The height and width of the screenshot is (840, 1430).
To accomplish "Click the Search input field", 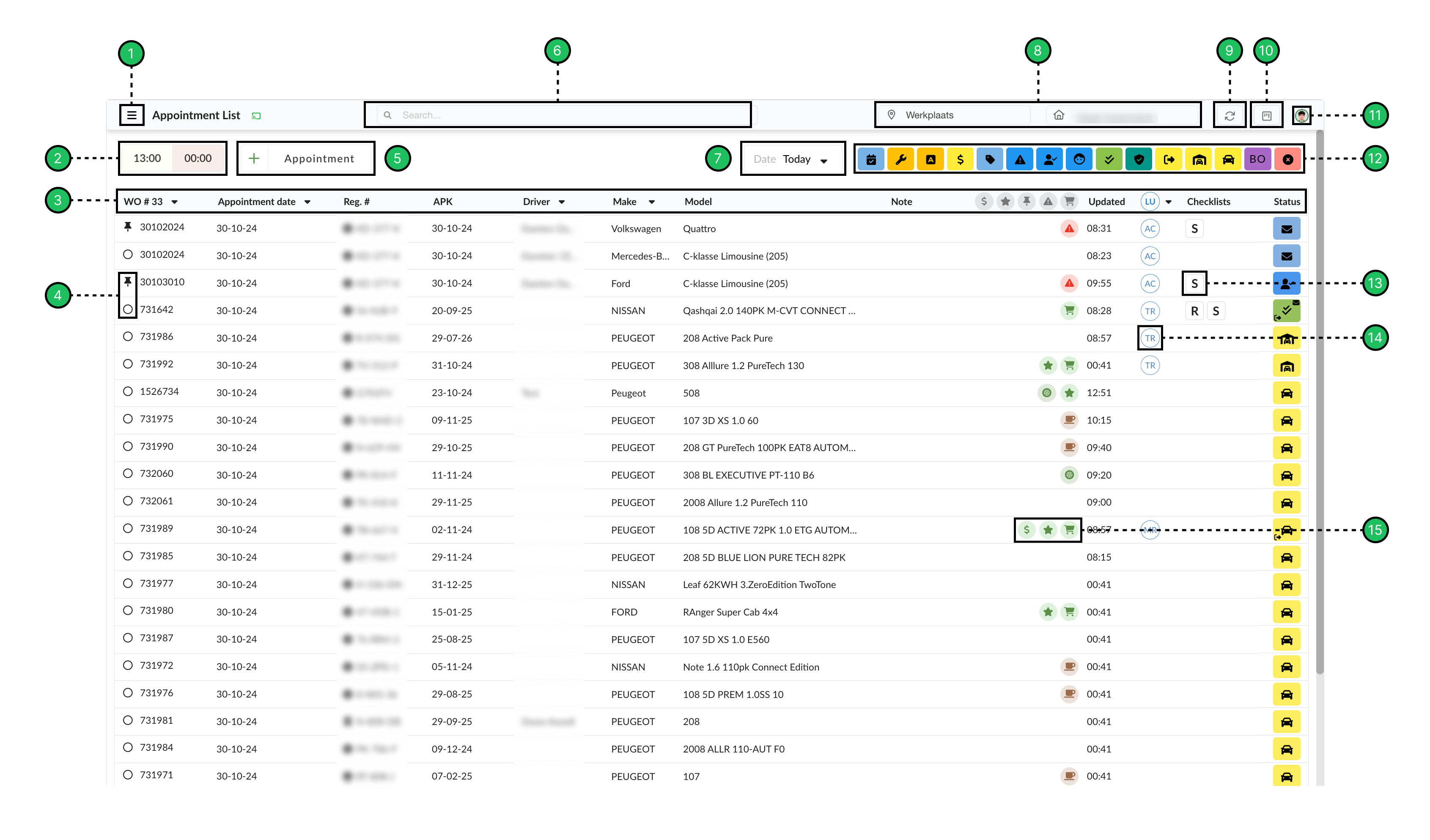I will [x=562, y=115].
